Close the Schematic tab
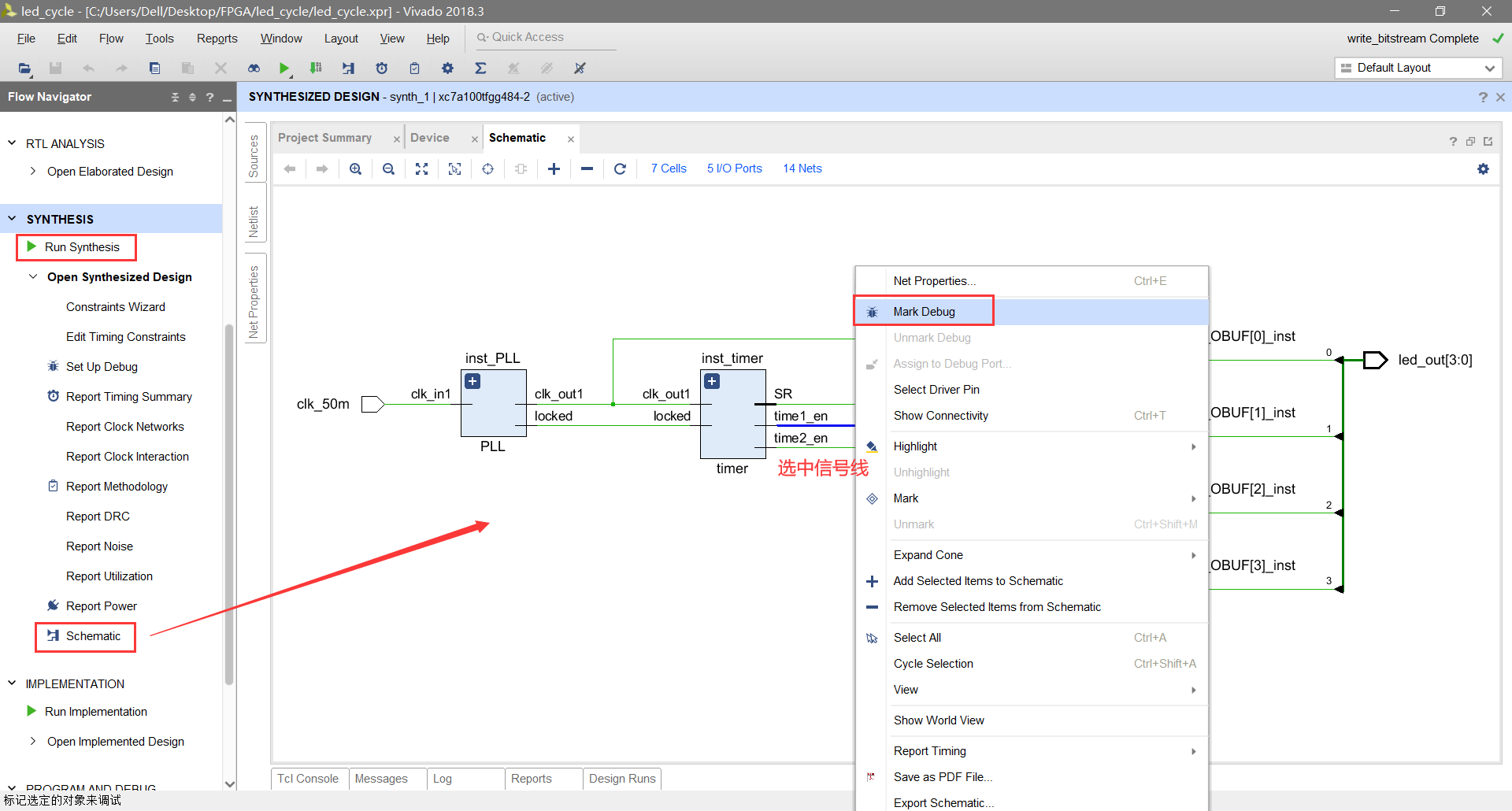 click(571, 139)
